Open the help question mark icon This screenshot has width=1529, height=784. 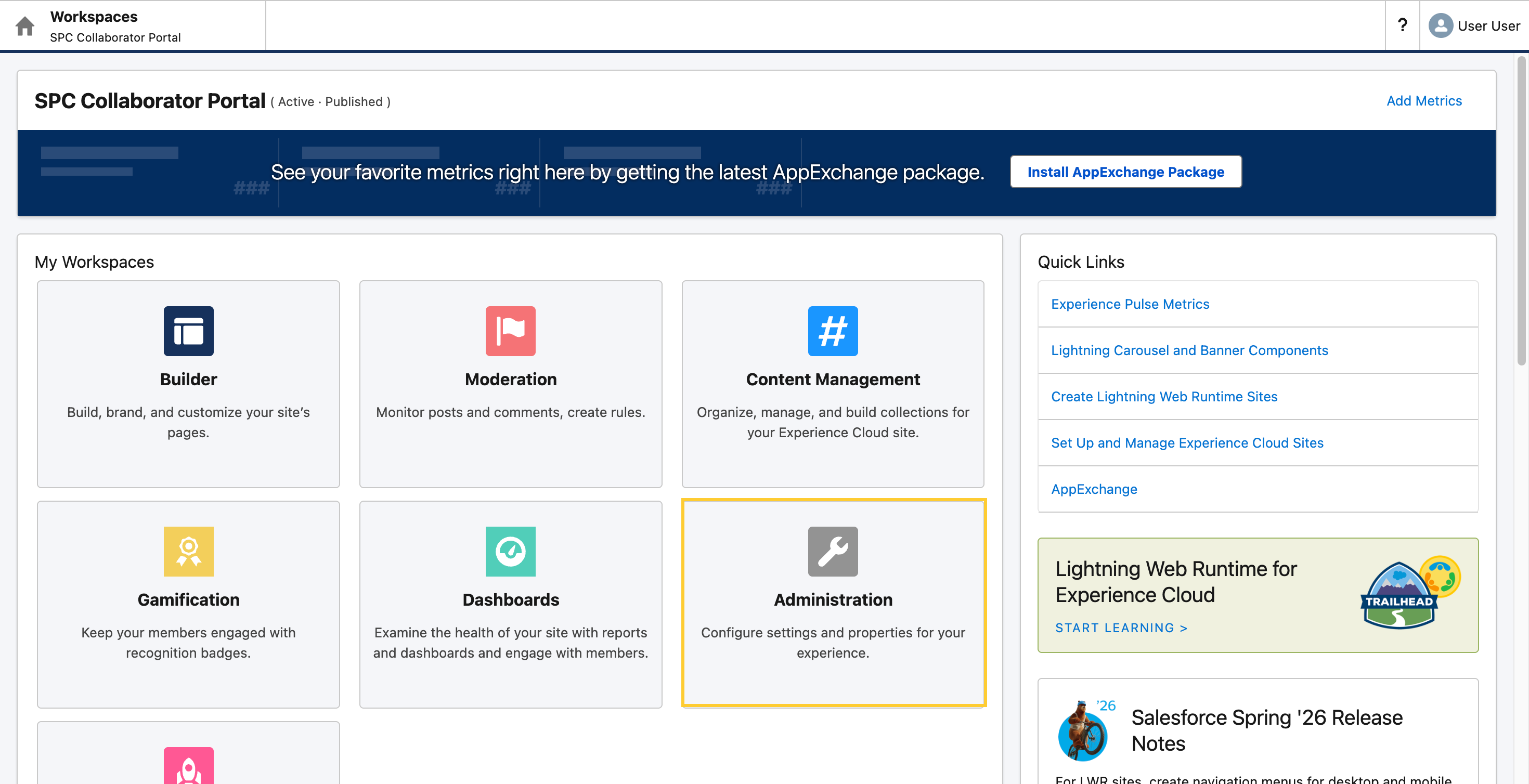click(1402, 25)
